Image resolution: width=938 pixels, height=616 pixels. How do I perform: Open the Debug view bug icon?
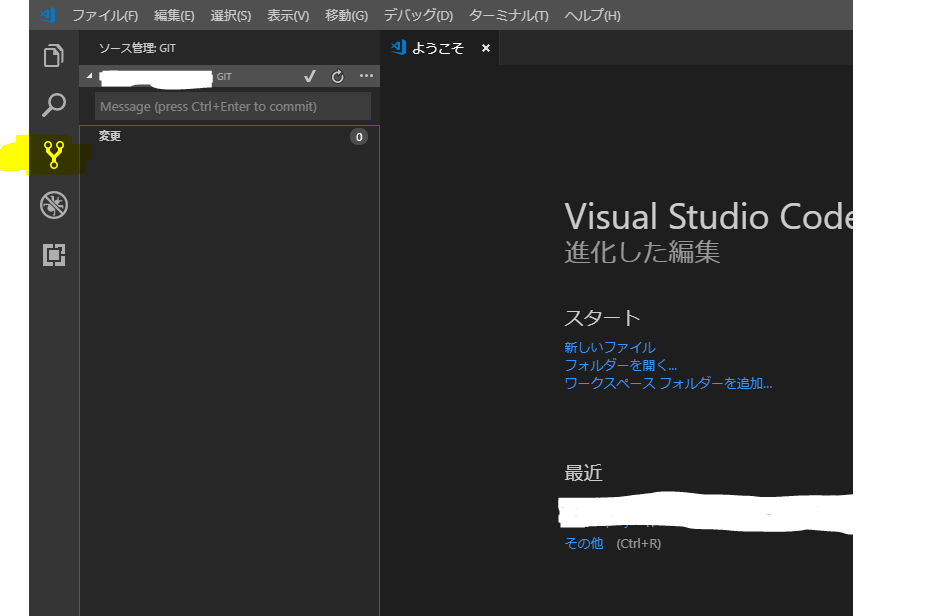(54, 205)
